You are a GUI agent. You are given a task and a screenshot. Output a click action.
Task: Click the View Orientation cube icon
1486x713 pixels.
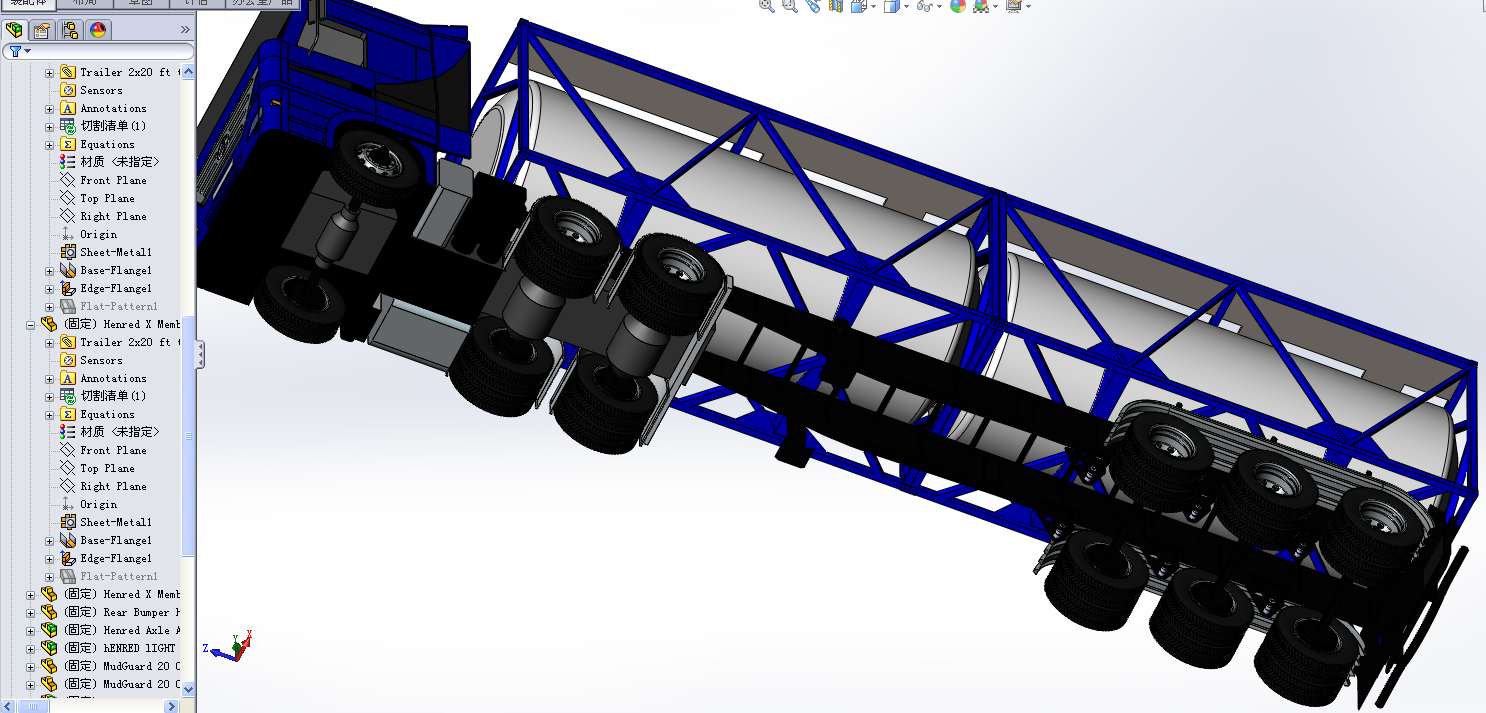point(859,6)
